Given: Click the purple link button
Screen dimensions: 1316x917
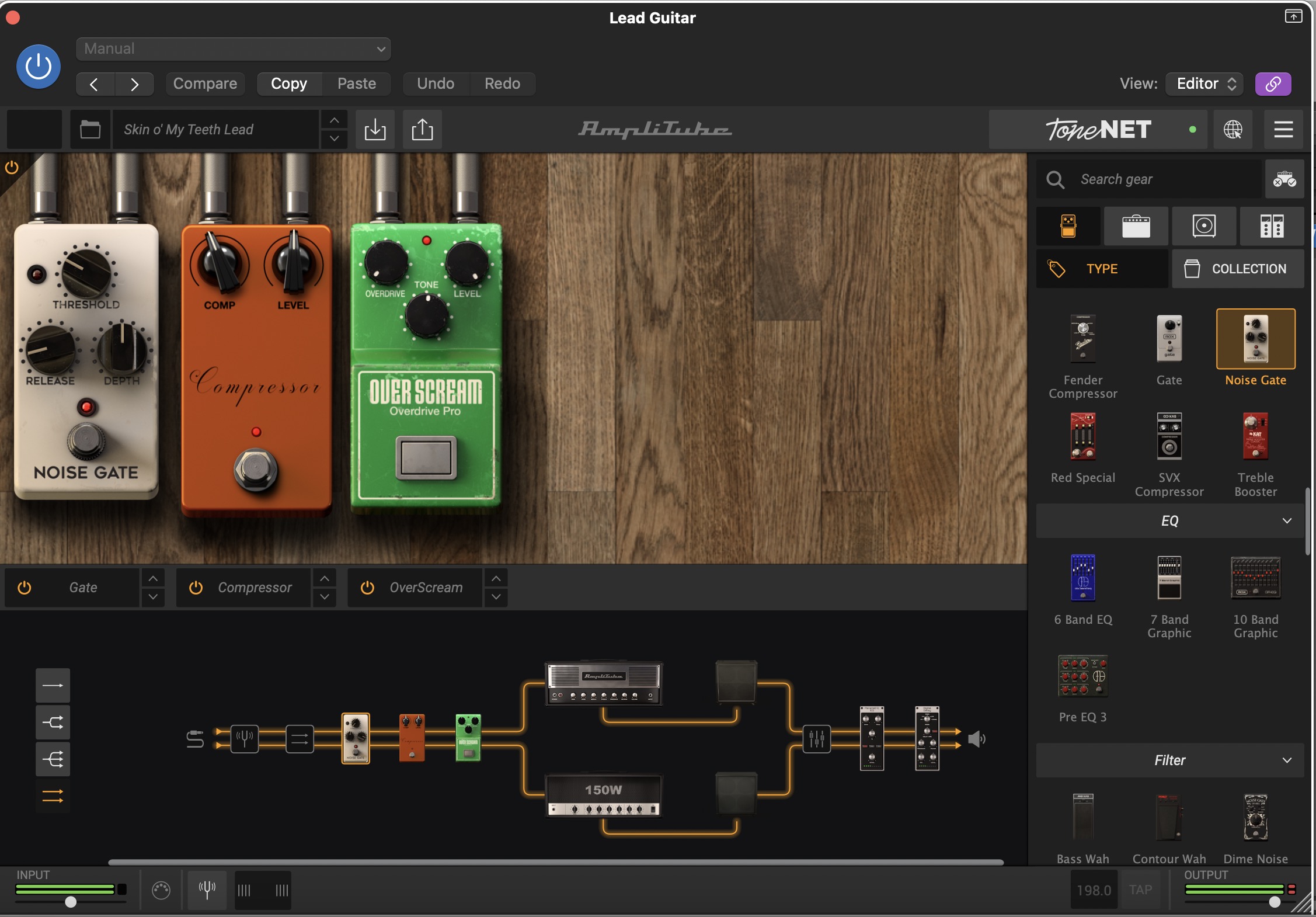Looking at the screenshot, I should [x=1273, y=84].
